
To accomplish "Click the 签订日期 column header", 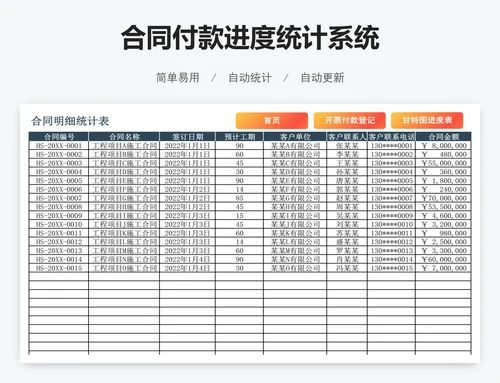I will pyautogui.click(x=188, y=136).
